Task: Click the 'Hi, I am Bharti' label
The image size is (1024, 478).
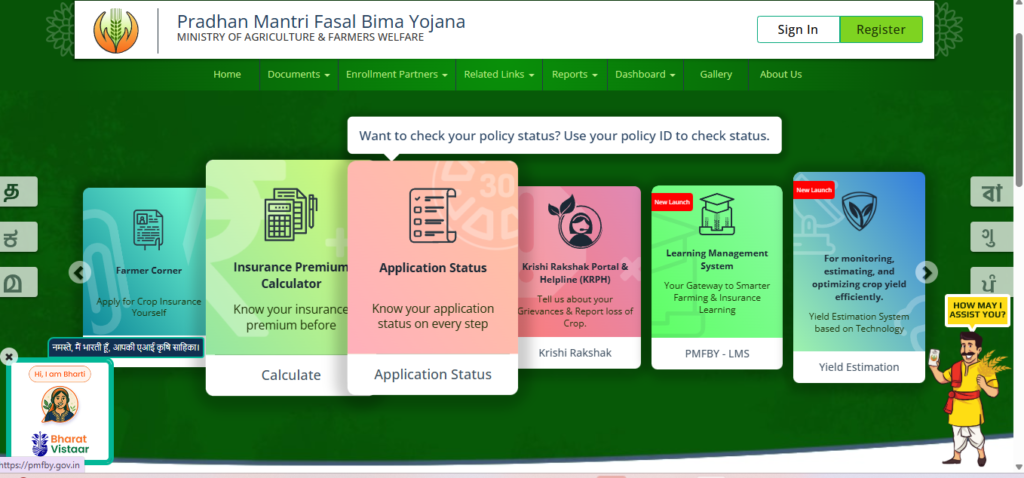Action: [59, 374]
